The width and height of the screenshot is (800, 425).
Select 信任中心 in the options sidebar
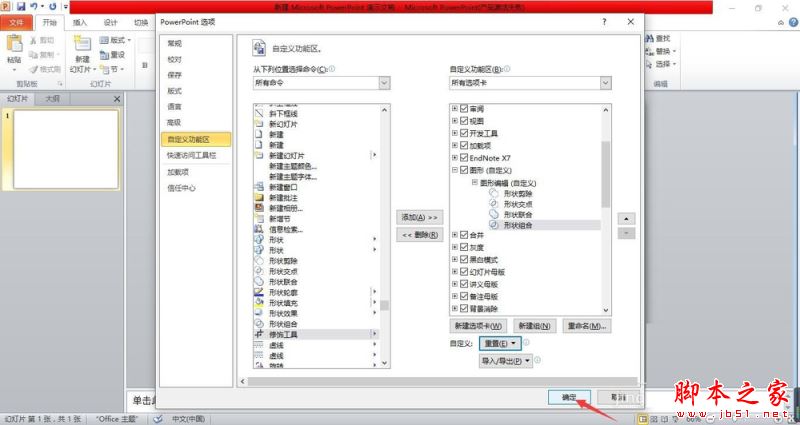pyautogui.click(x=196, y=188)
